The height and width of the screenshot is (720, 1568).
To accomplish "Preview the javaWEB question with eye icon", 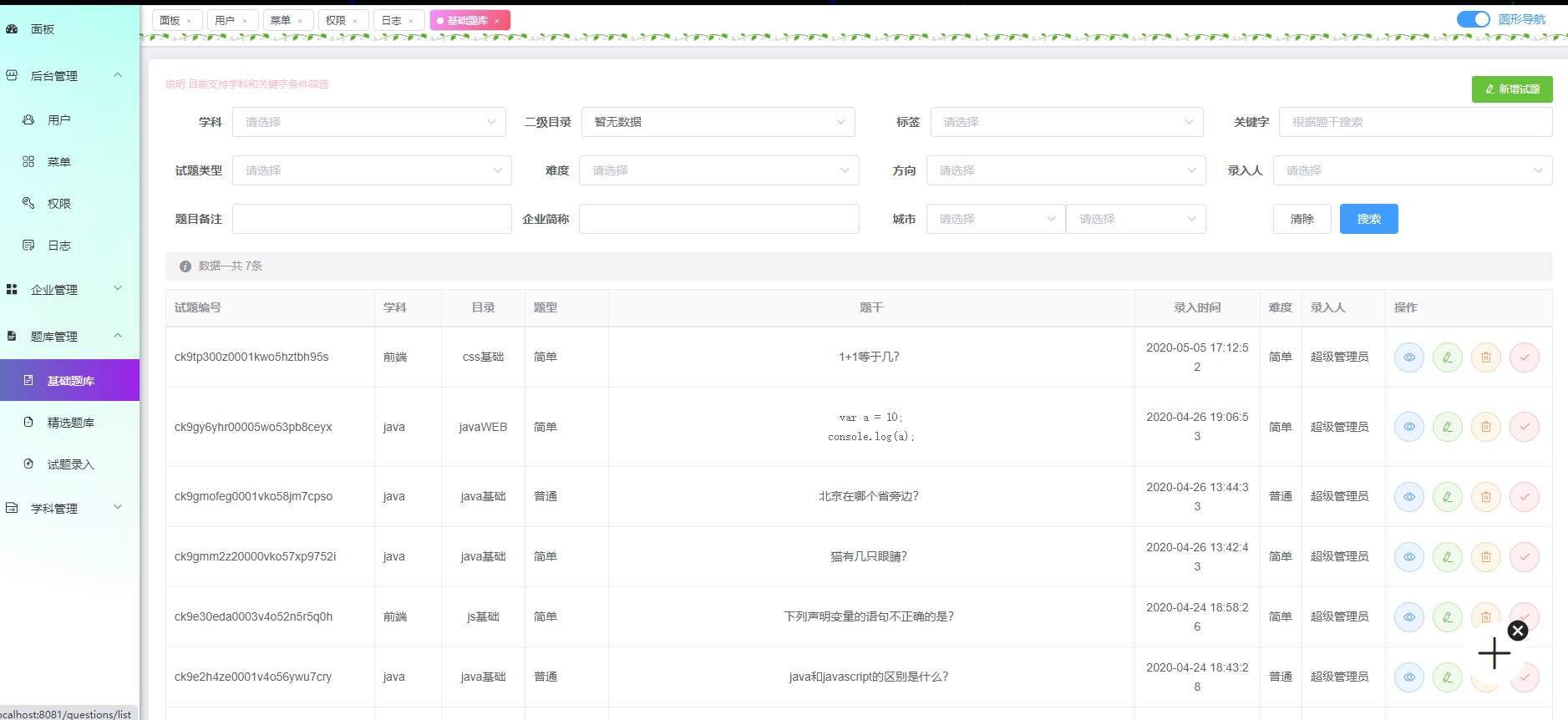I will (1409, 427).
